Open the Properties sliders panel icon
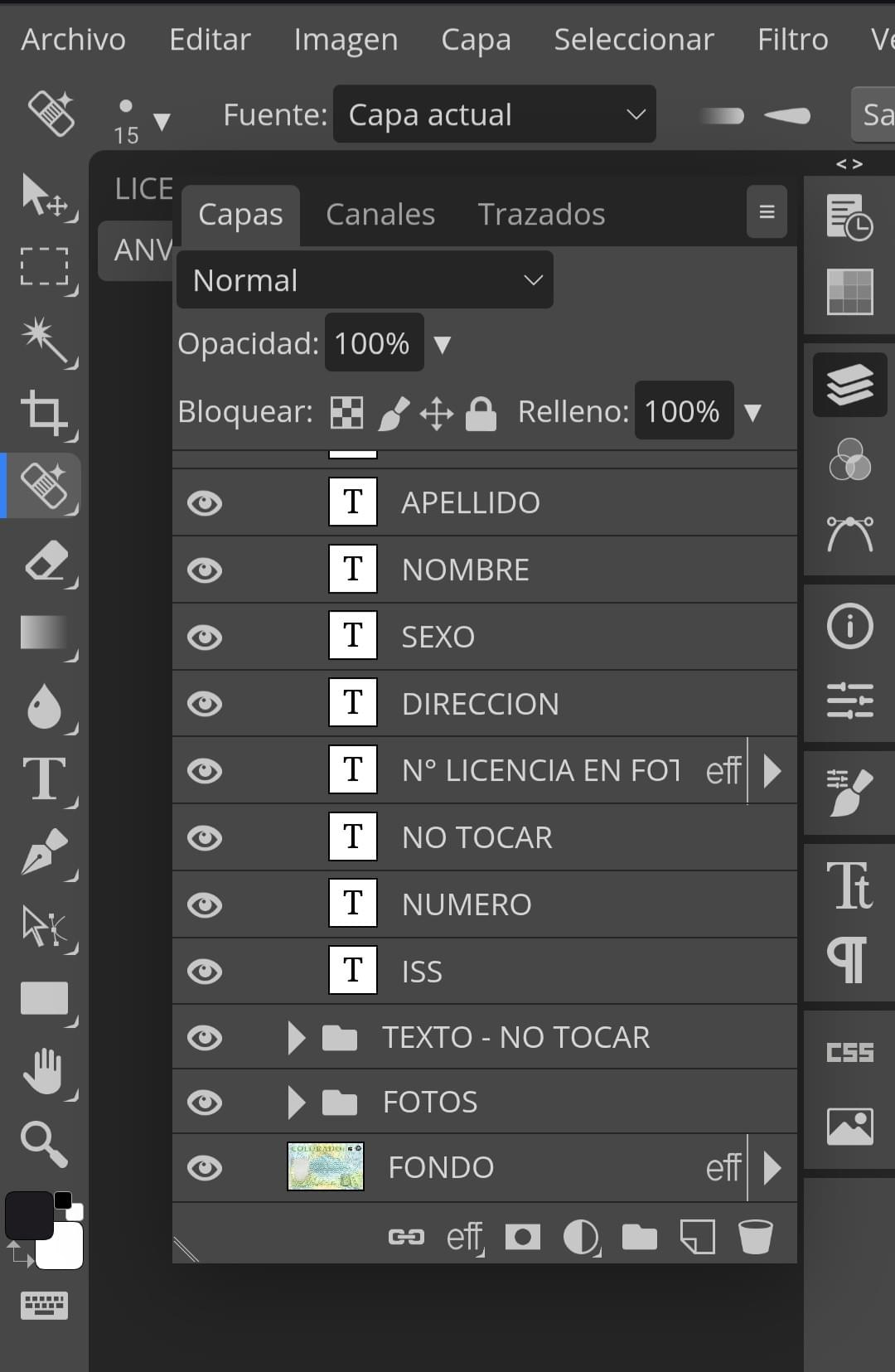The image size is (895, 1372). 850,701
